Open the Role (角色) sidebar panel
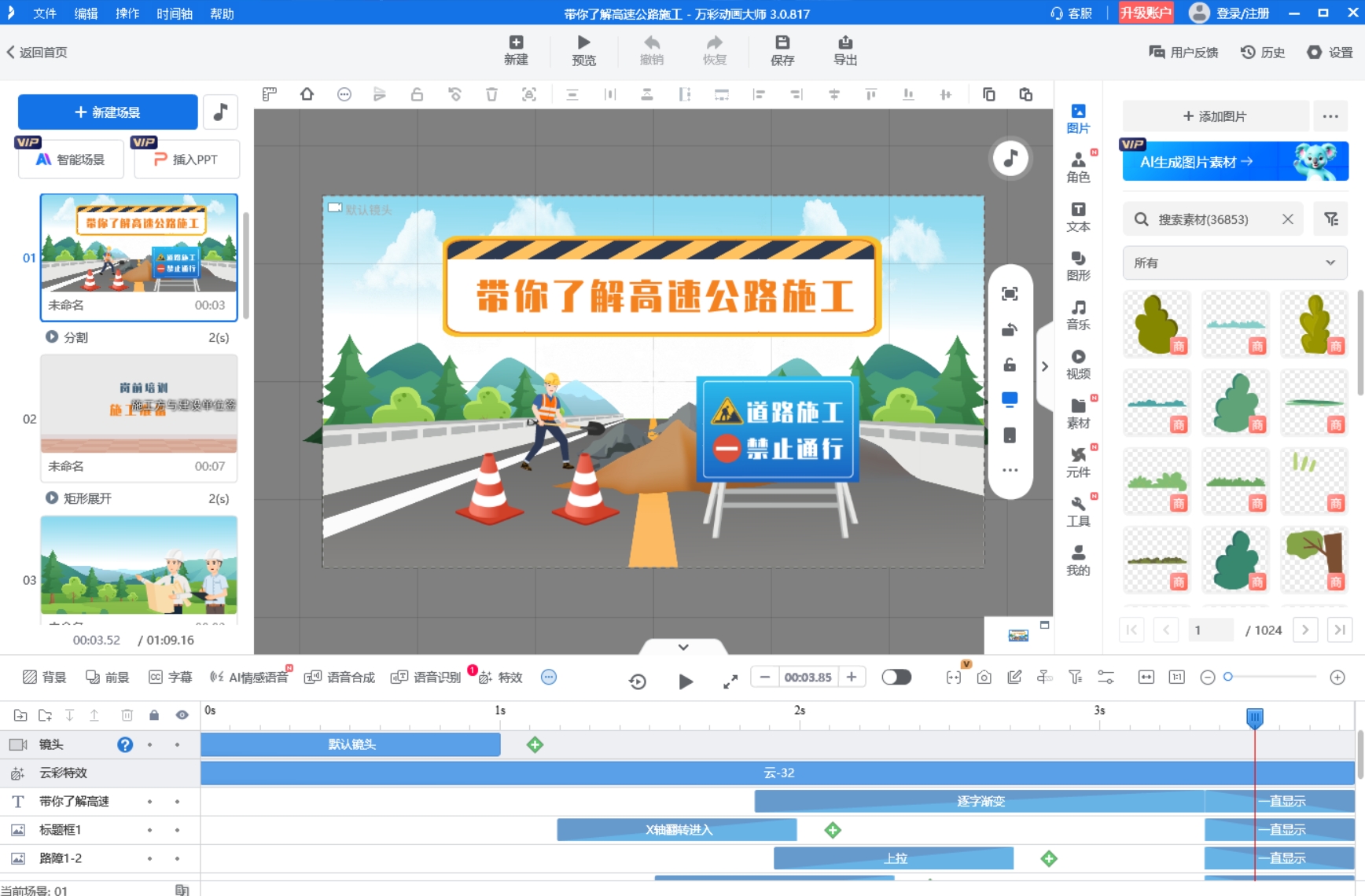This screenshot has width=1365, height=896. 1078,167
